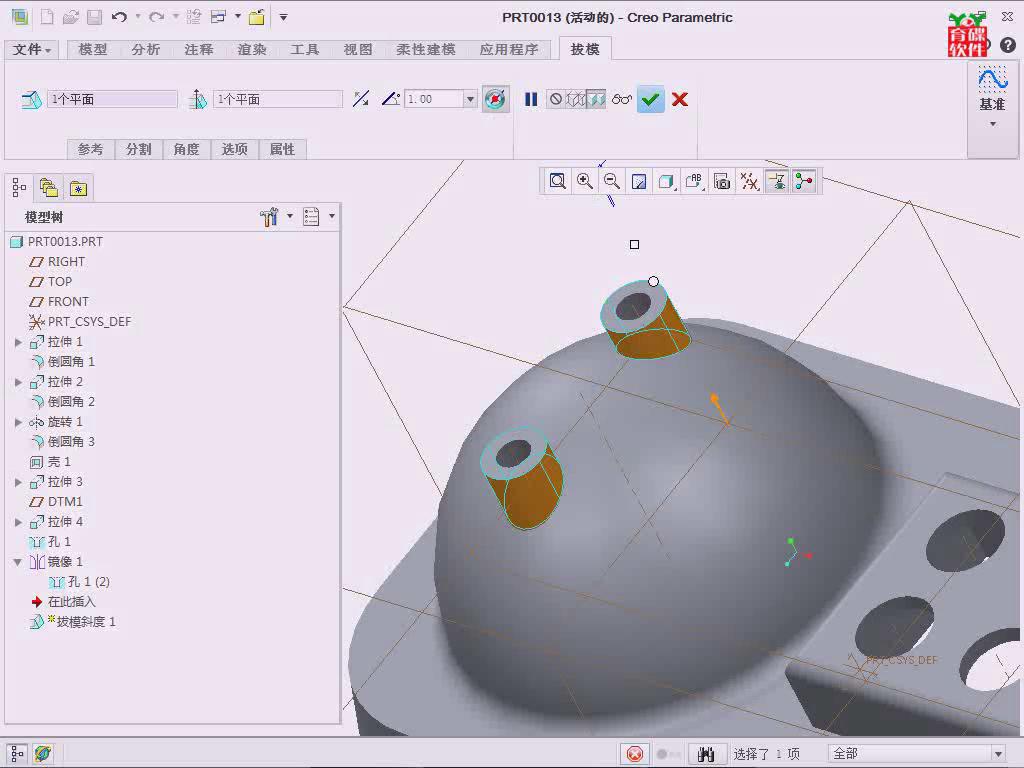This screenshot has height=768, width=1024.
Task: Open the 参考 panel tab
Action: click(x=90, y=150)
